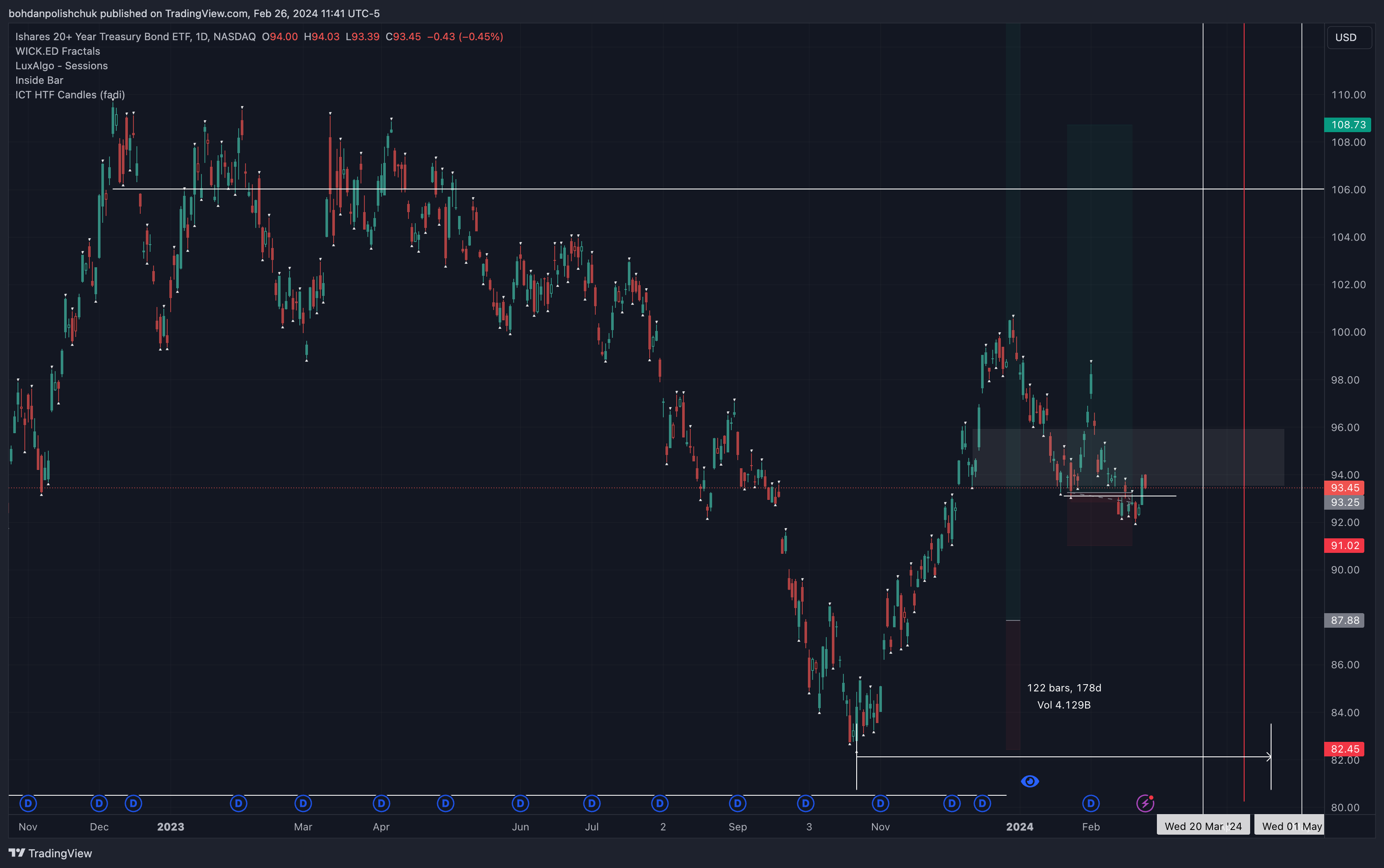Click the dividend marker above Apr label
Viewport: 1384px width, 868px height.
click(x=381, y=803)
